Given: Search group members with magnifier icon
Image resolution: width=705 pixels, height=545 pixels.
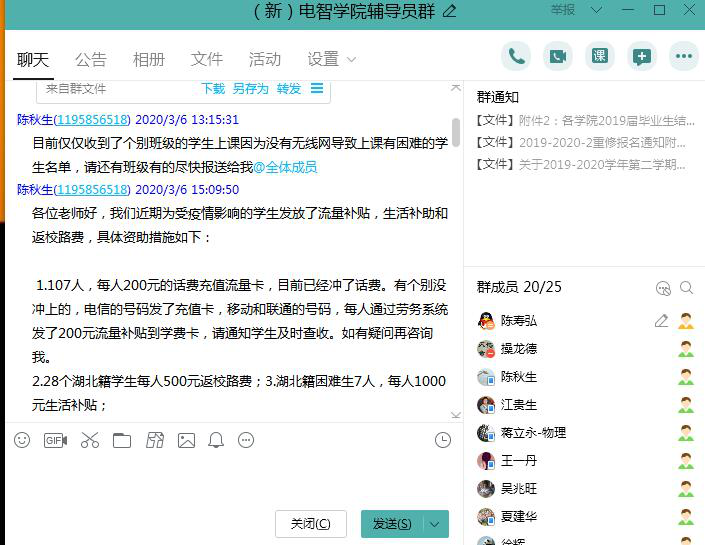Looking at the screenshot, I should pos(686,288).
